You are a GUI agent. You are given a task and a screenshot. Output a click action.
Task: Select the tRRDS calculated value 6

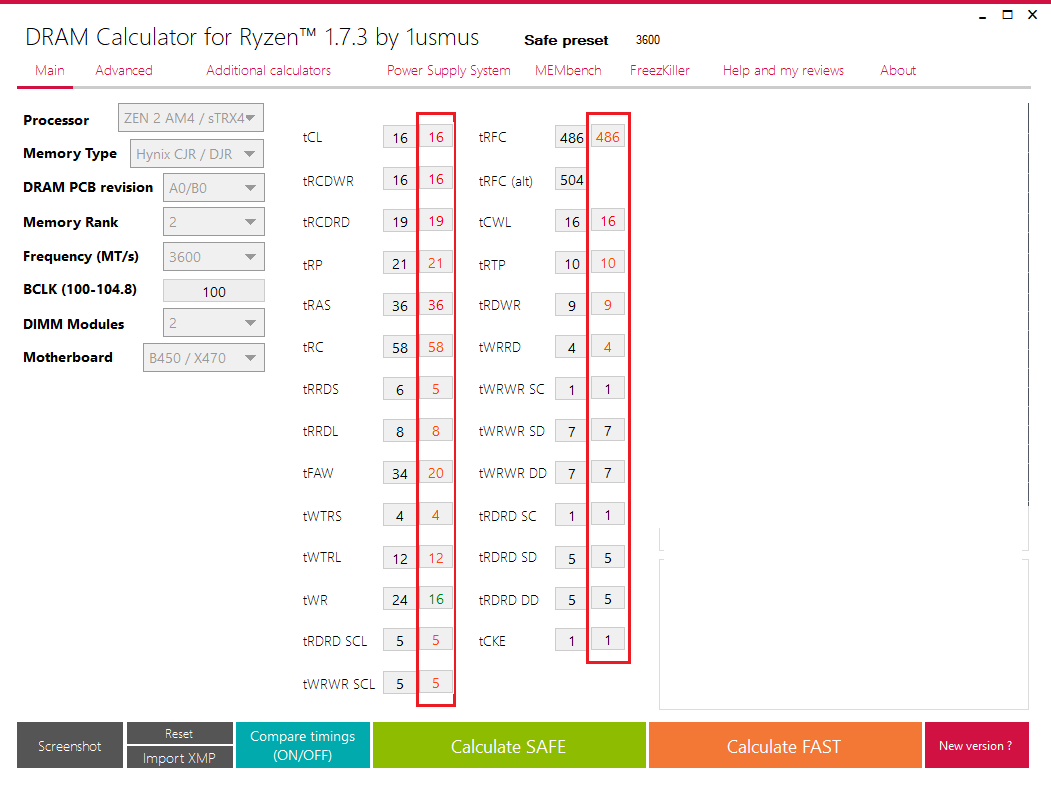(x=400, y=390)
